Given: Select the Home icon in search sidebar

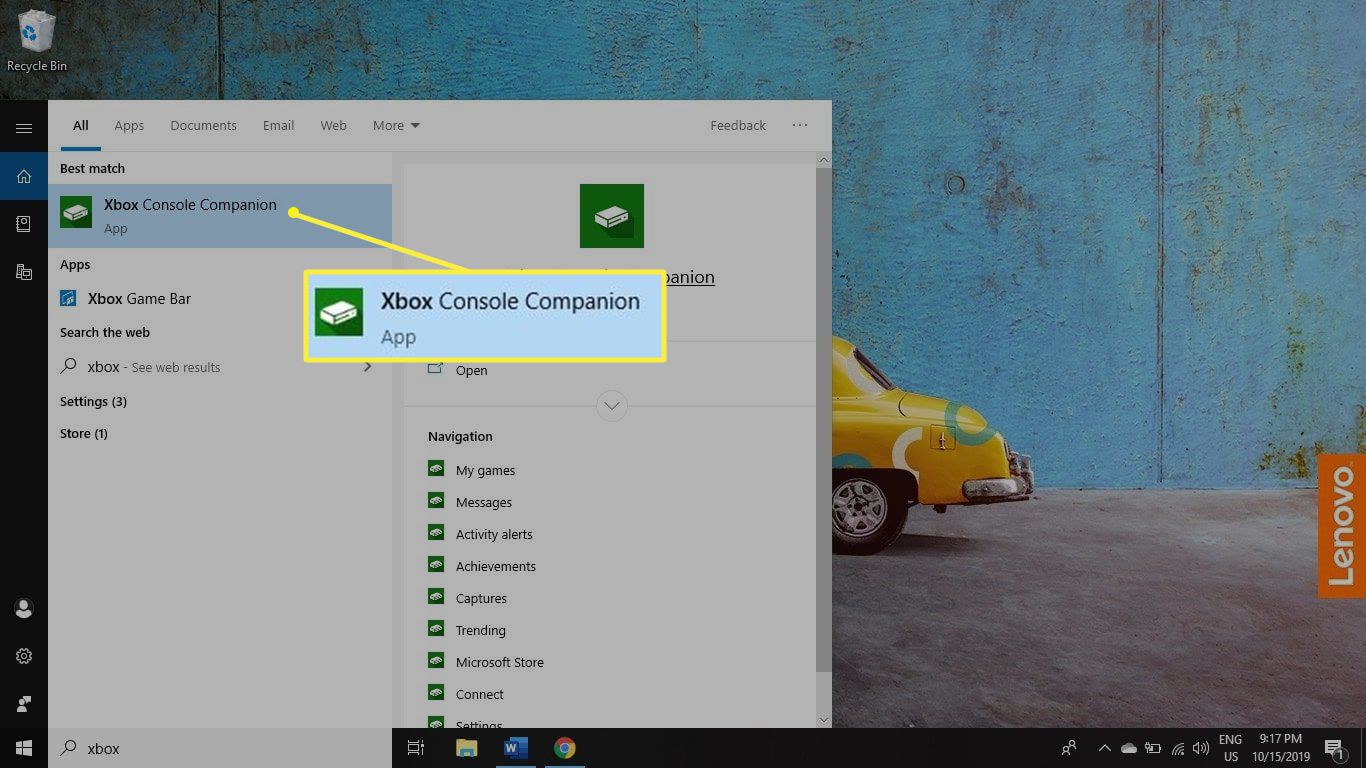Looking at the screenshot, I should 24,177.
